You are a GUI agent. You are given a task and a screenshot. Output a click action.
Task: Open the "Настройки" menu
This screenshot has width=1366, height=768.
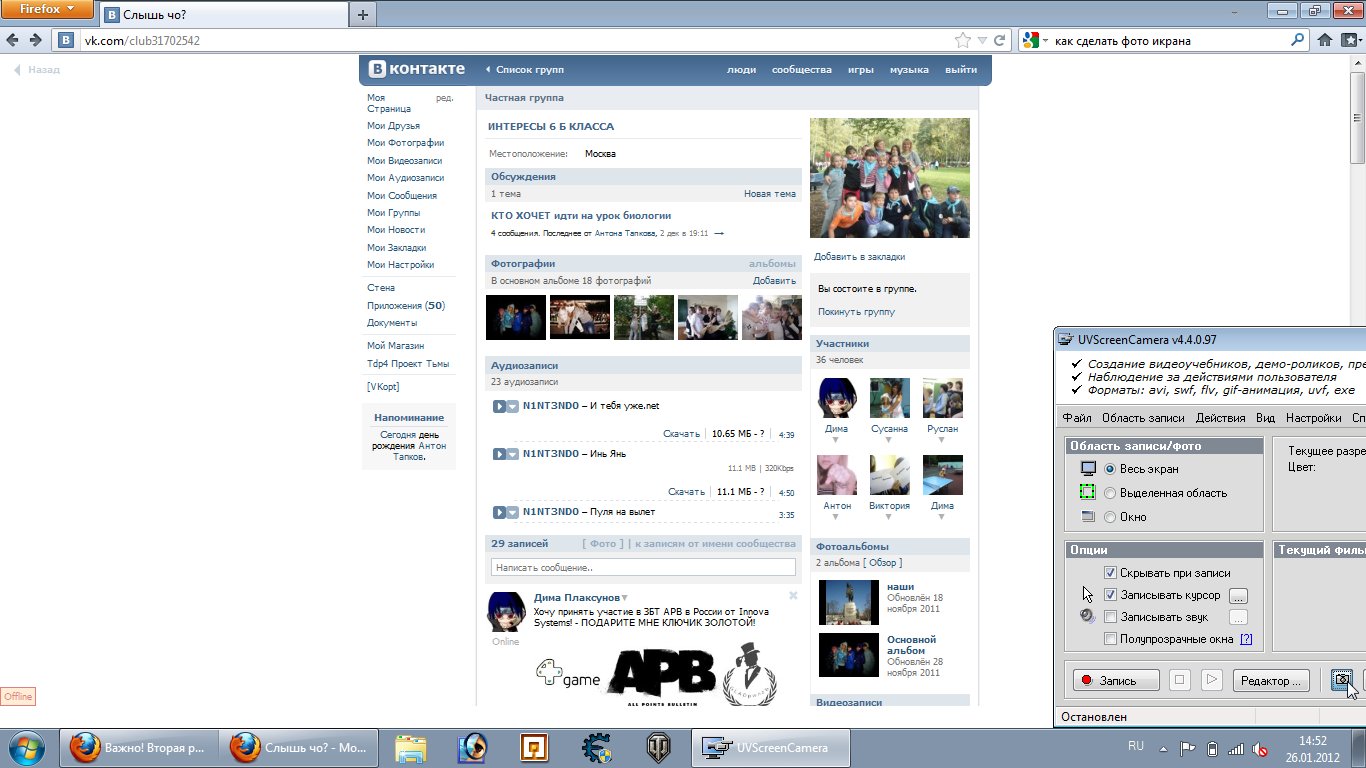pos(1313,418)
